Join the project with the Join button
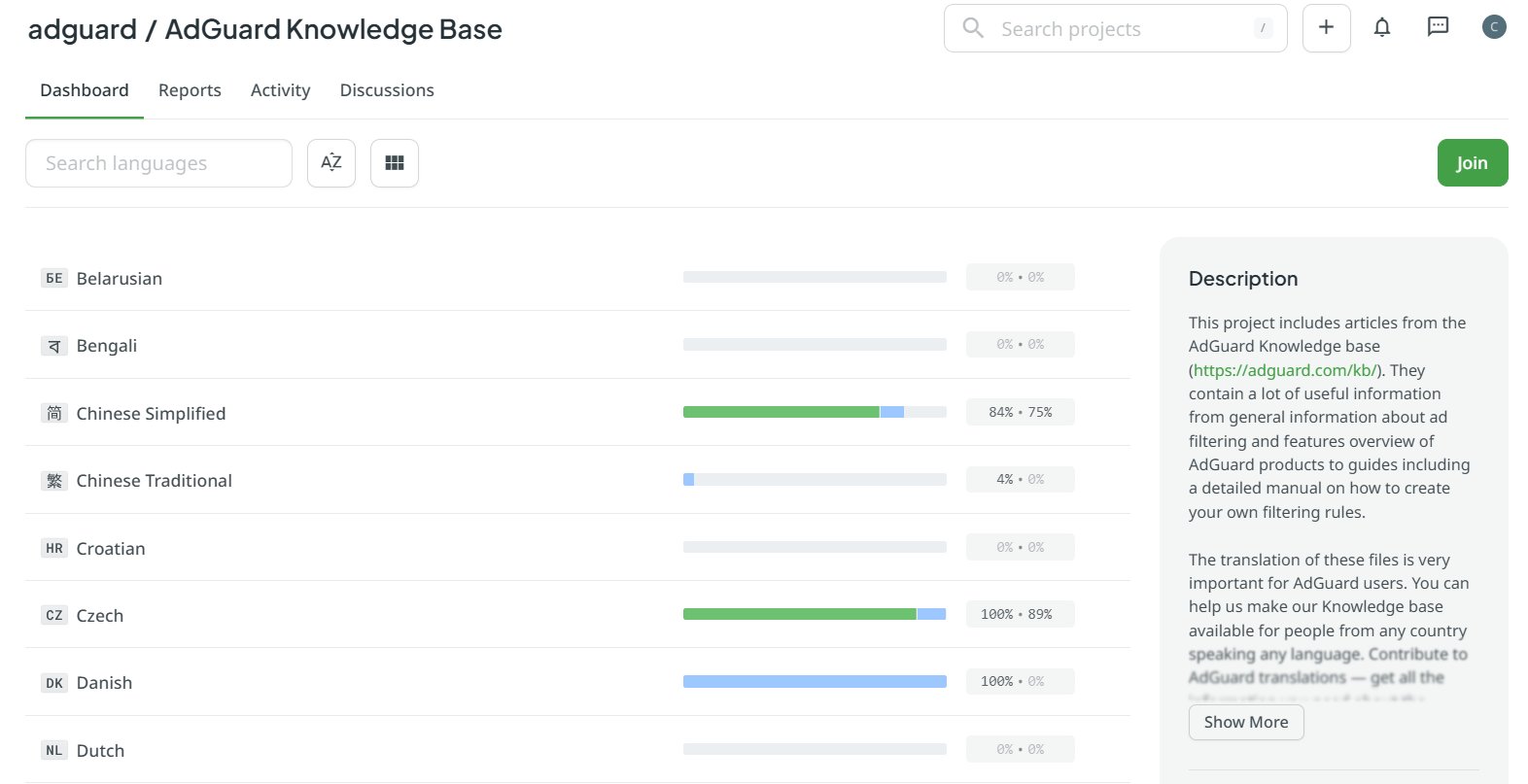 tap(1473, 163)
